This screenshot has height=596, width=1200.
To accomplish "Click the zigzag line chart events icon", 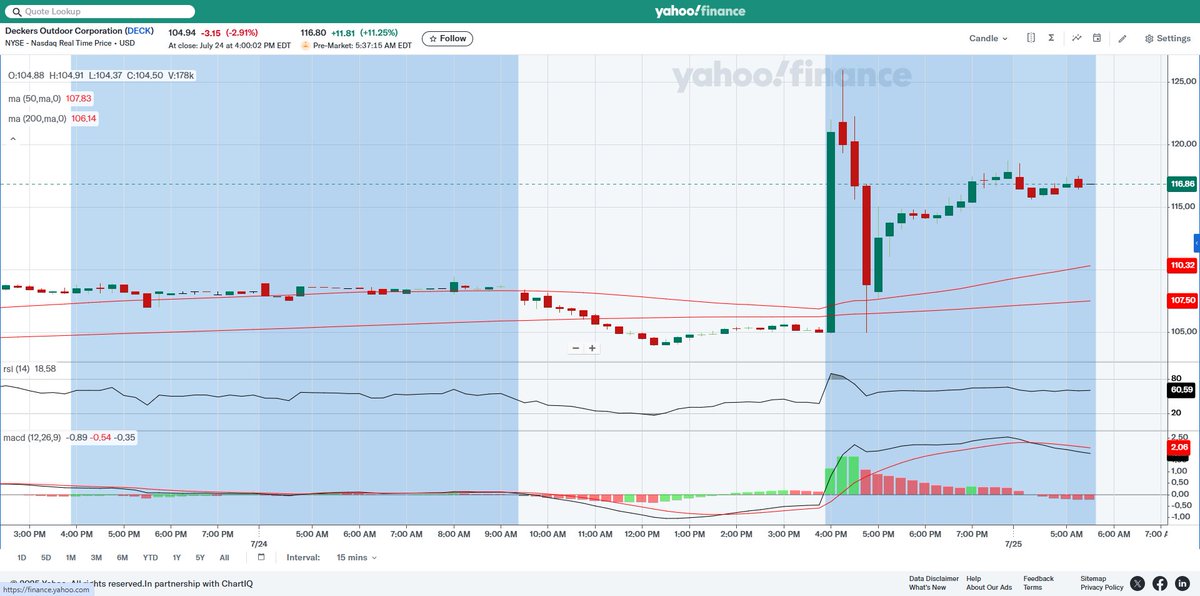I will [x=1077, y=38].
